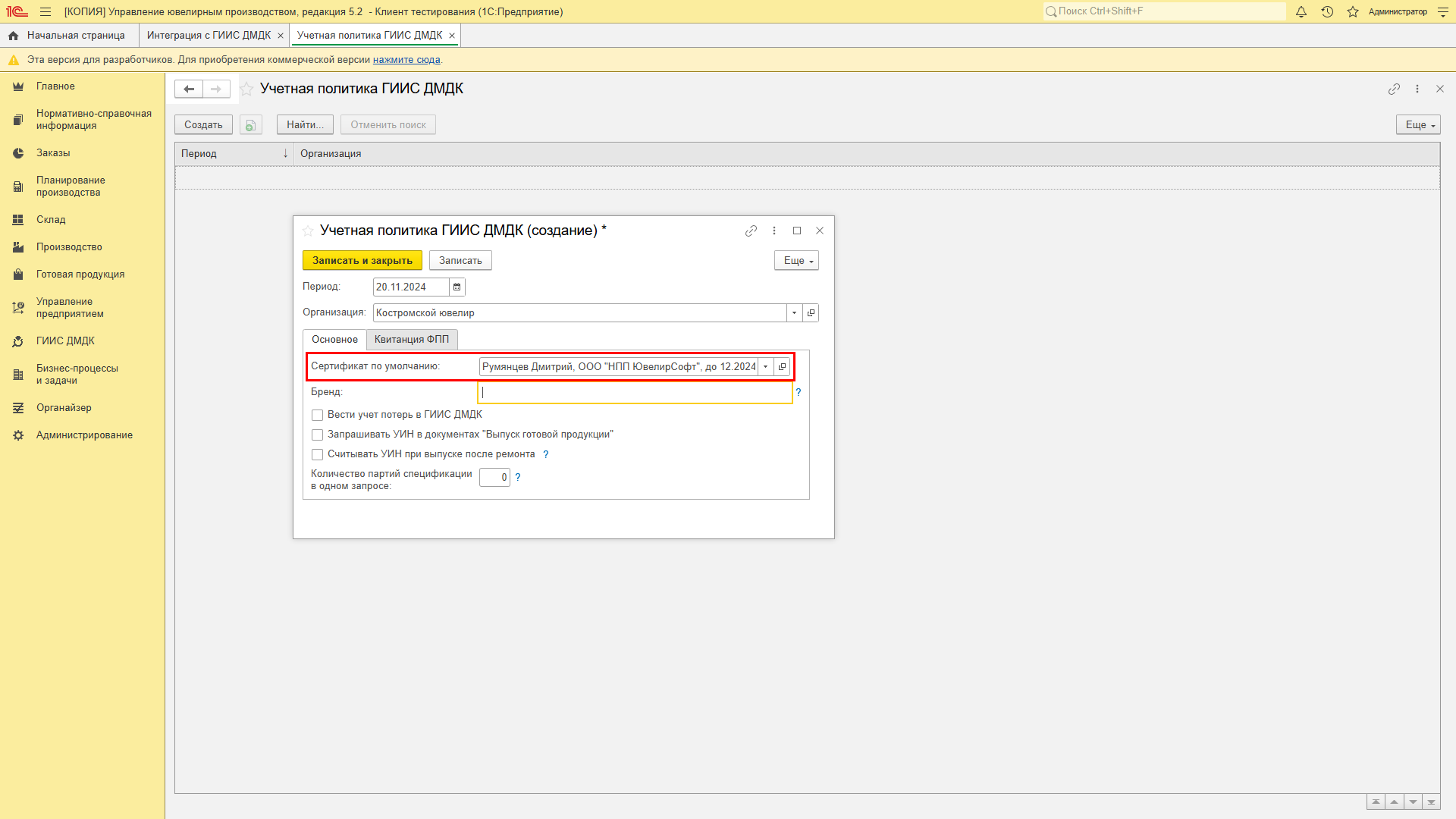
Task: Open the Главное section
Action: click(55, 86)
